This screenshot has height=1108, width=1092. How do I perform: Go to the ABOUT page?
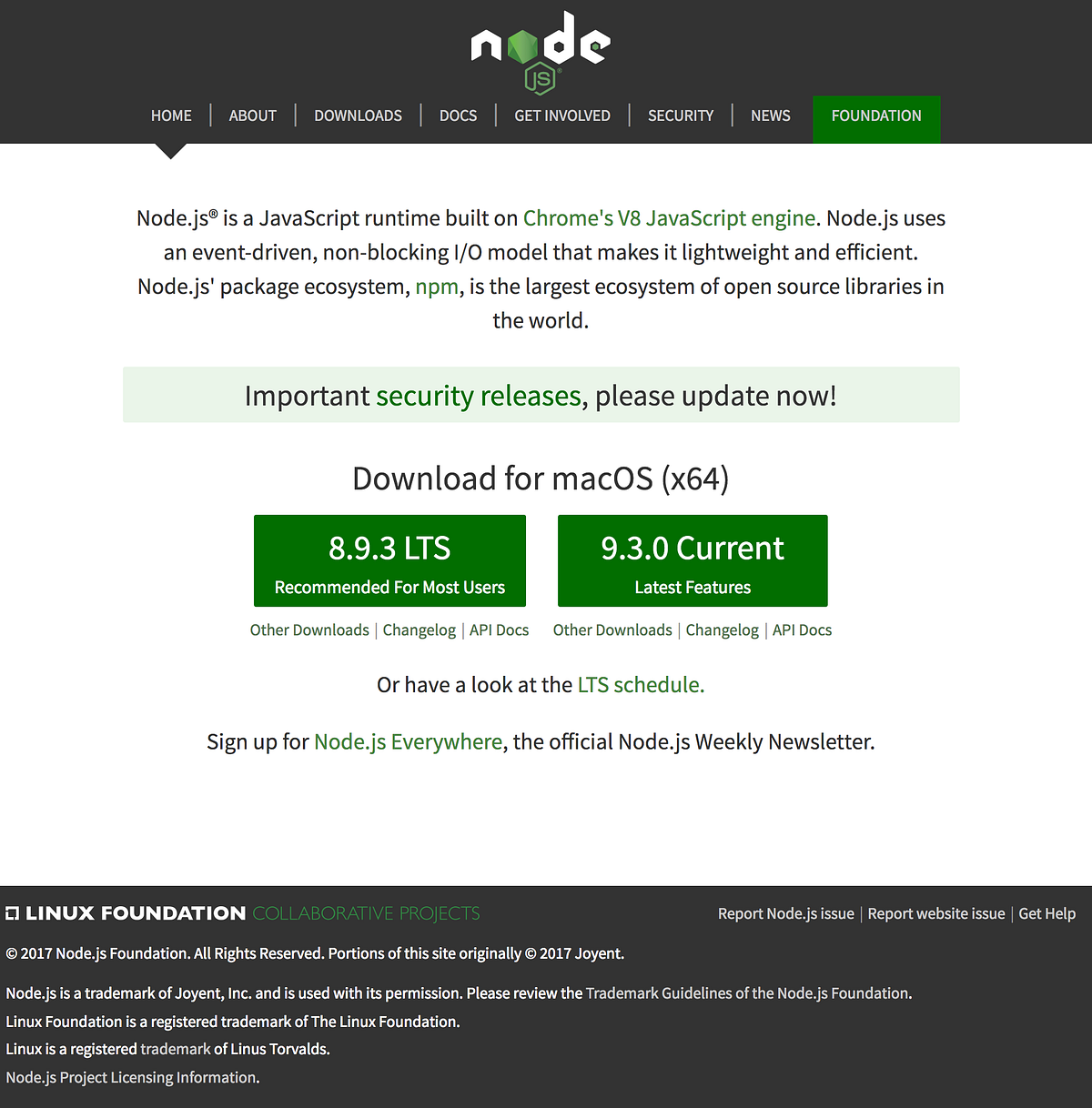252,116
